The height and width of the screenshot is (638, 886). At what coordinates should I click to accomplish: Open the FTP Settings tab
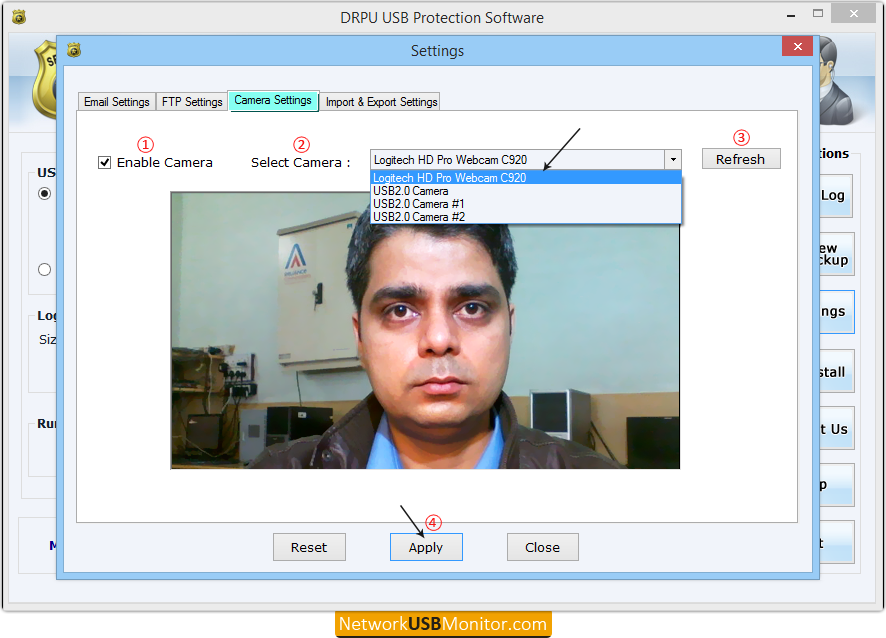192,102
